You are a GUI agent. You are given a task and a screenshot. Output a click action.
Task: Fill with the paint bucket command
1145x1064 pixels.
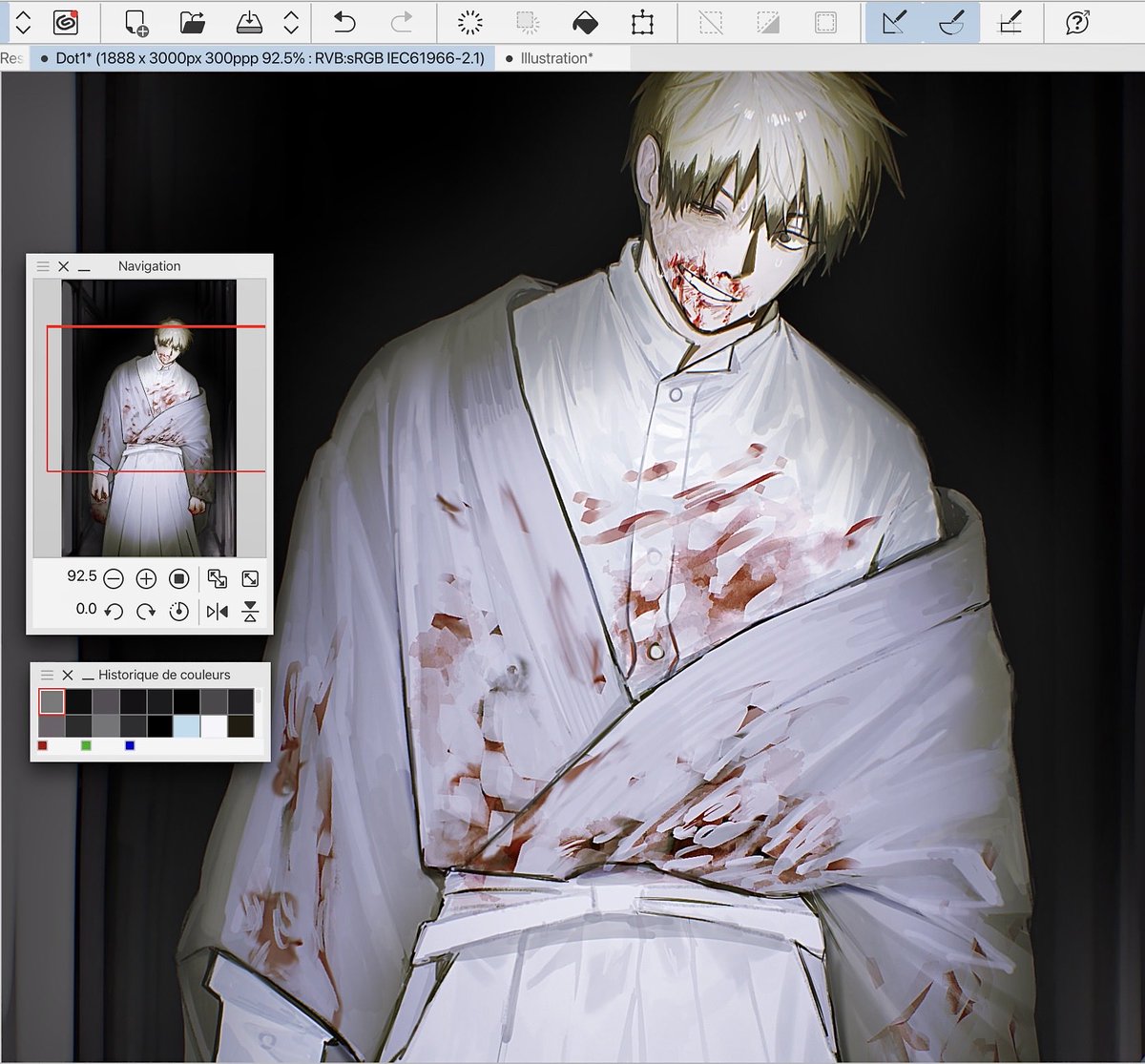tap(585, 22)
